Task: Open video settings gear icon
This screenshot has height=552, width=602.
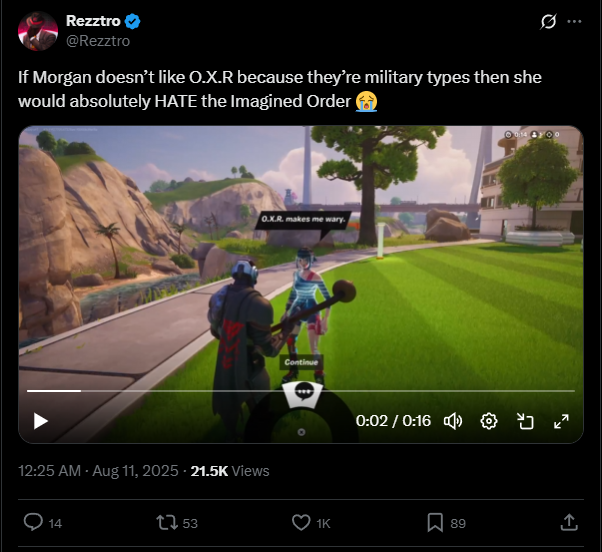Action: pos(489,421)
